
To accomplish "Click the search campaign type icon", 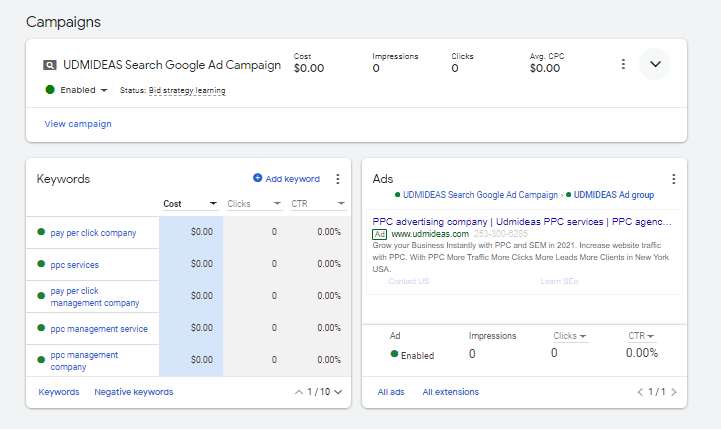I will click(50, 66).
